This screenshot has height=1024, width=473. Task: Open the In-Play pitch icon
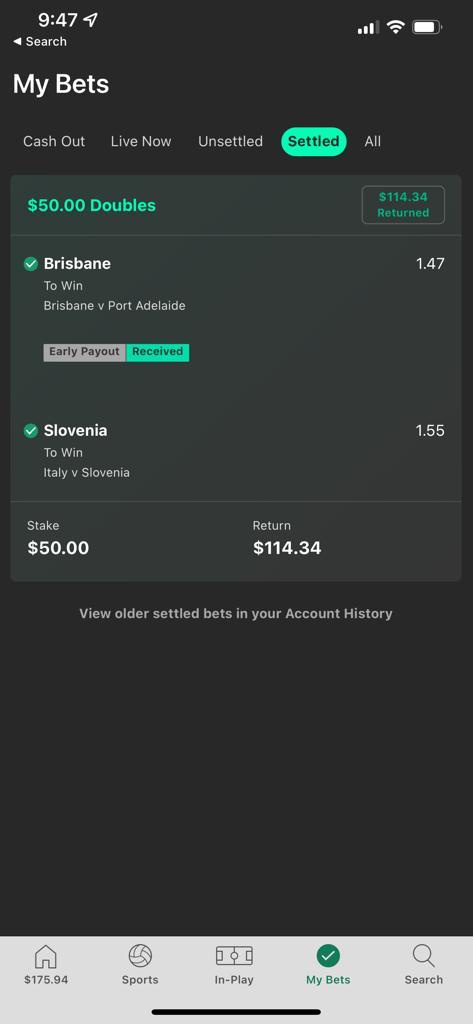pyautogui.click(x=234, y=956)
